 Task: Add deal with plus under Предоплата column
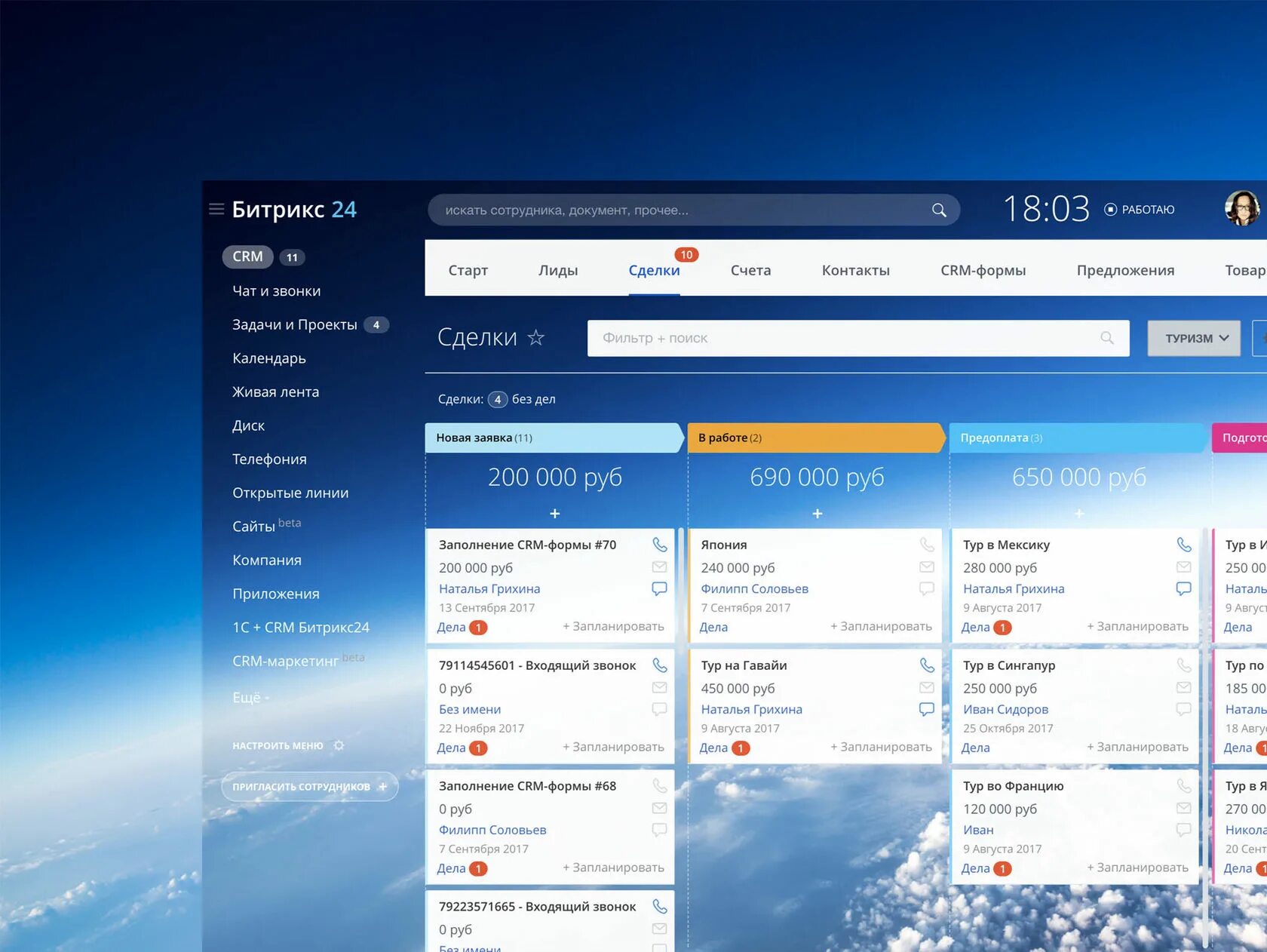click(x=1079, y=514)
